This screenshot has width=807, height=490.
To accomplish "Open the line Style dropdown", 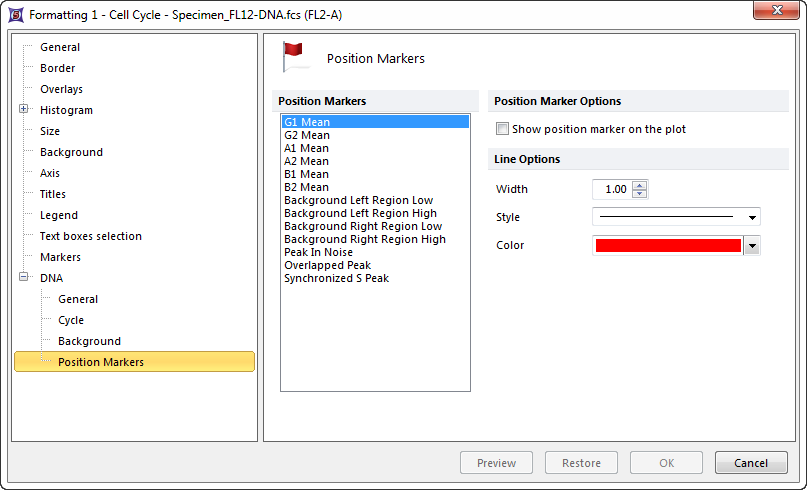I will [x=676, y=217].
